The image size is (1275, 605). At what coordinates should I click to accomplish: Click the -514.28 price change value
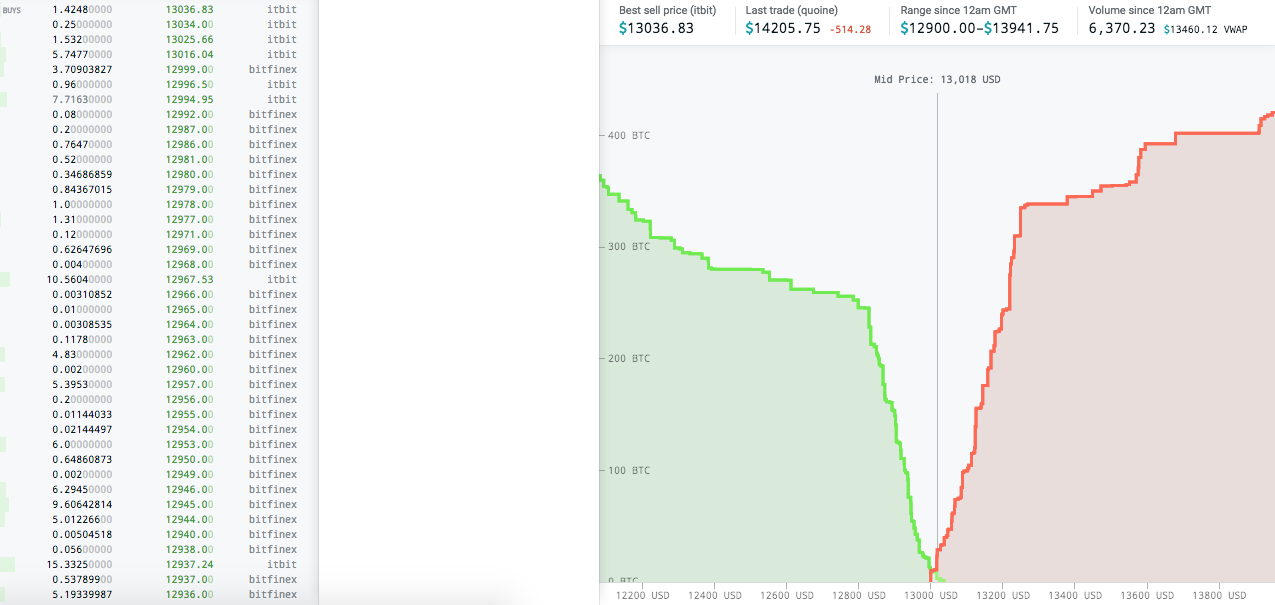pos(850,29)
